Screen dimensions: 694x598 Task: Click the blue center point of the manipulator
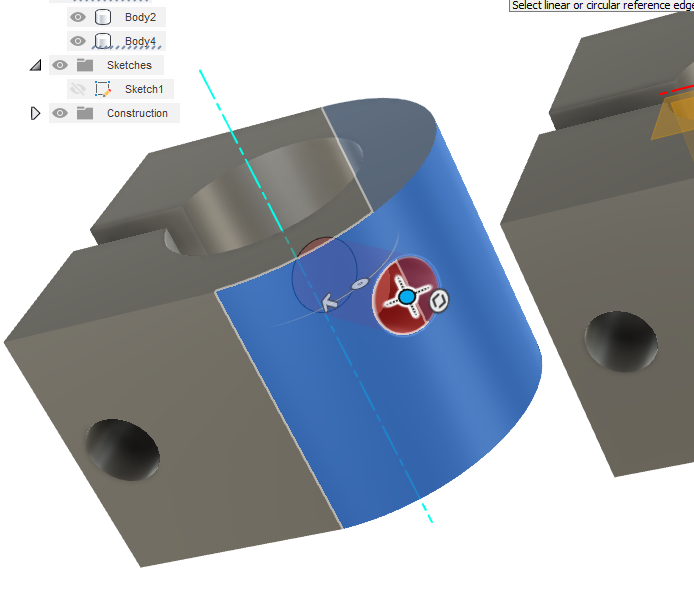407,297
